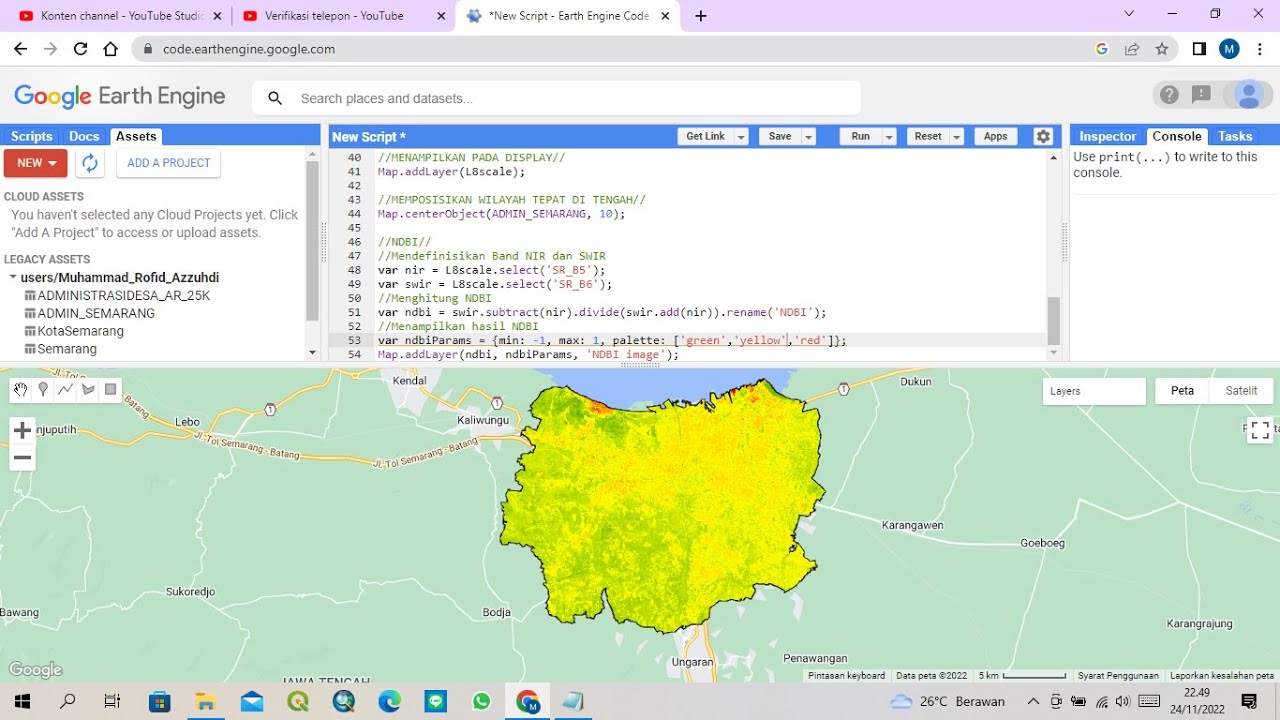Open Reset dropdown arrow

957,137
